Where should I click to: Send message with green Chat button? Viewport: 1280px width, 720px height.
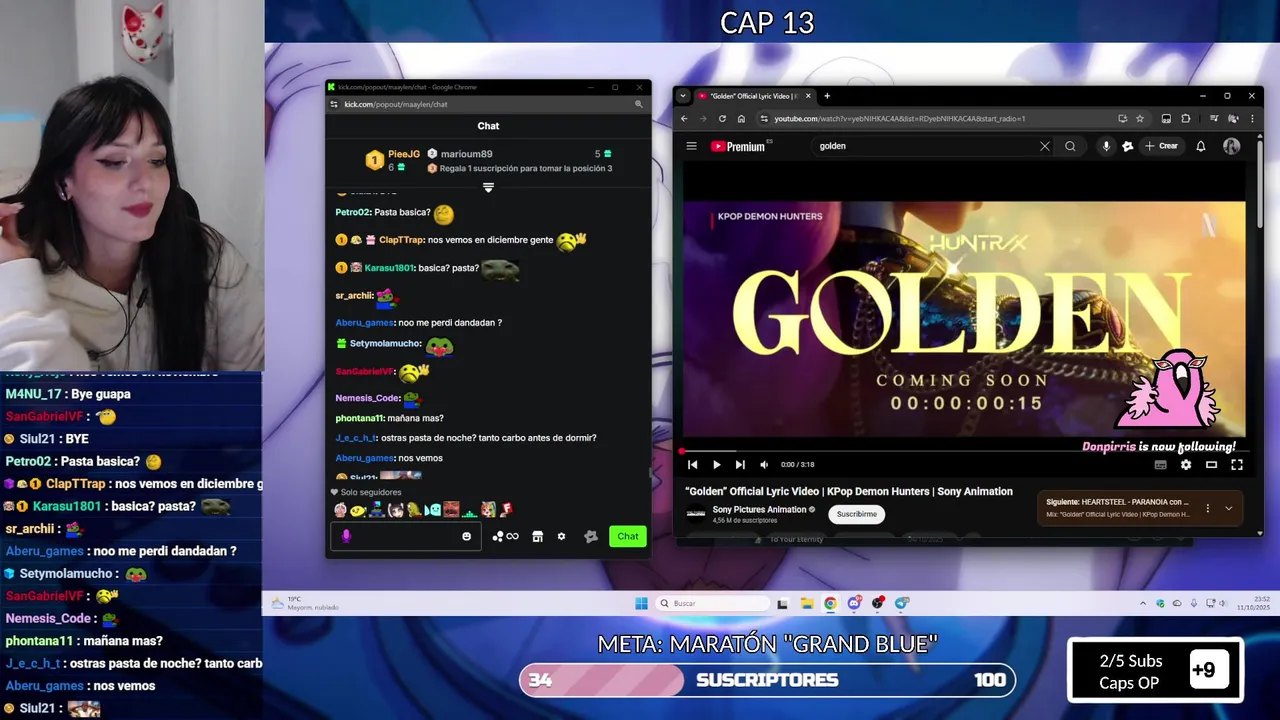tap(628, 536)
